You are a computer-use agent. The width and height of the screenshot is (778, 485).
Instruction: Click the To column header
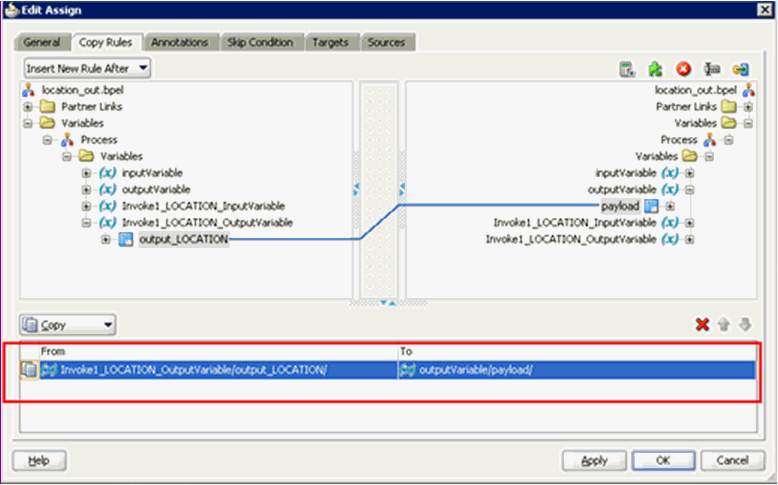pyautogui.click(x=577, y=351)
